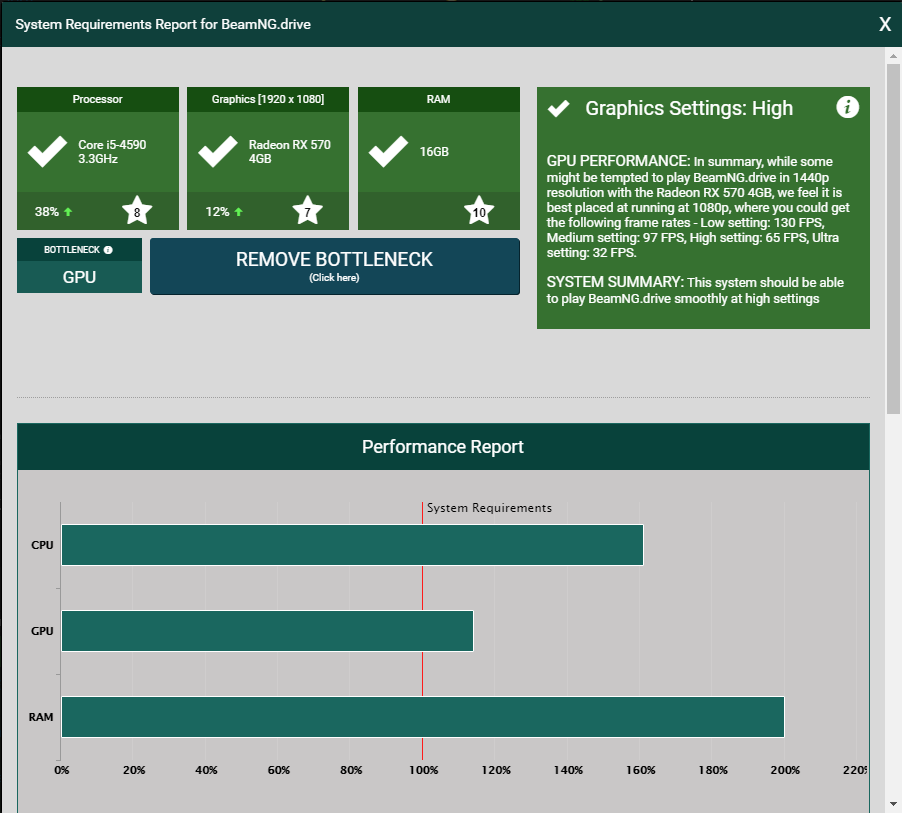Click the CPU bar in Performance Report

[352, 545]
